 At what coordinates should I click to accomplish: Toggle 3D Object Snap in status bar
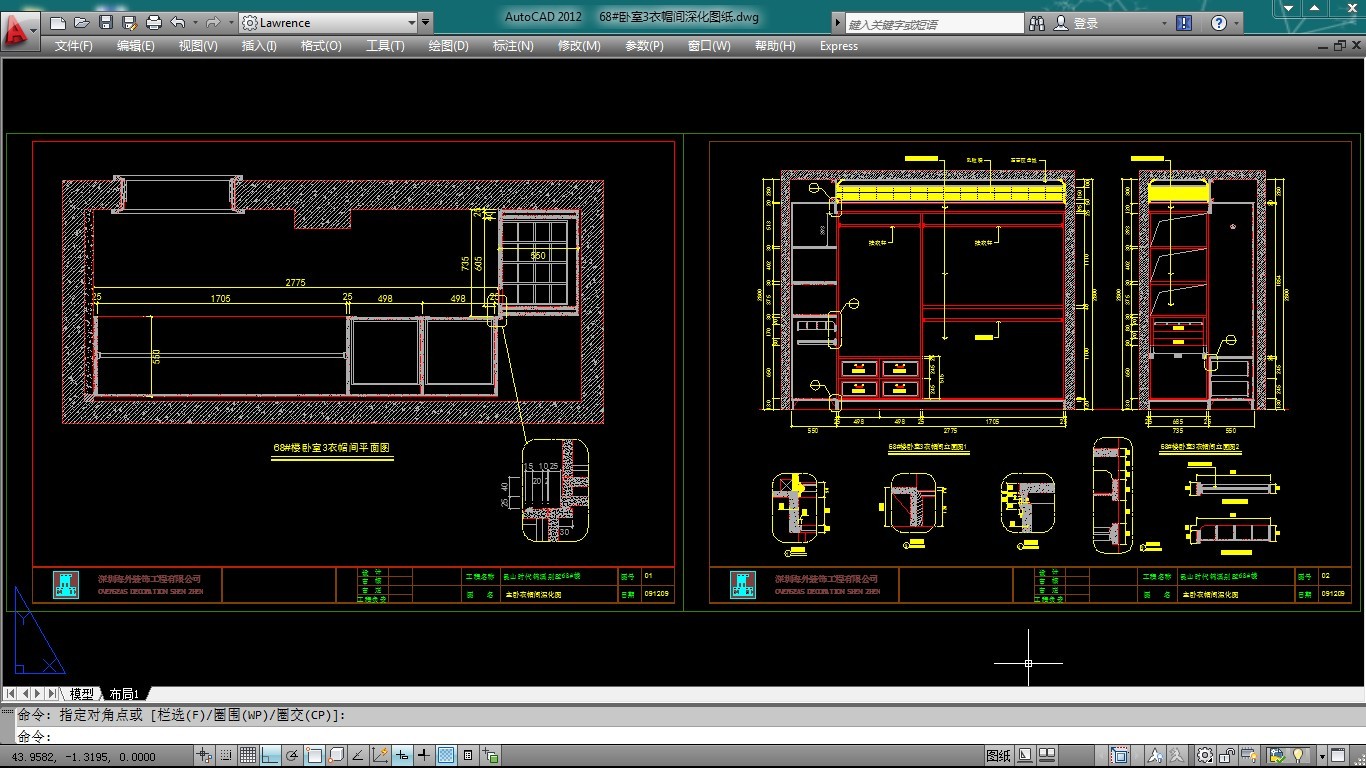point(336,756)
